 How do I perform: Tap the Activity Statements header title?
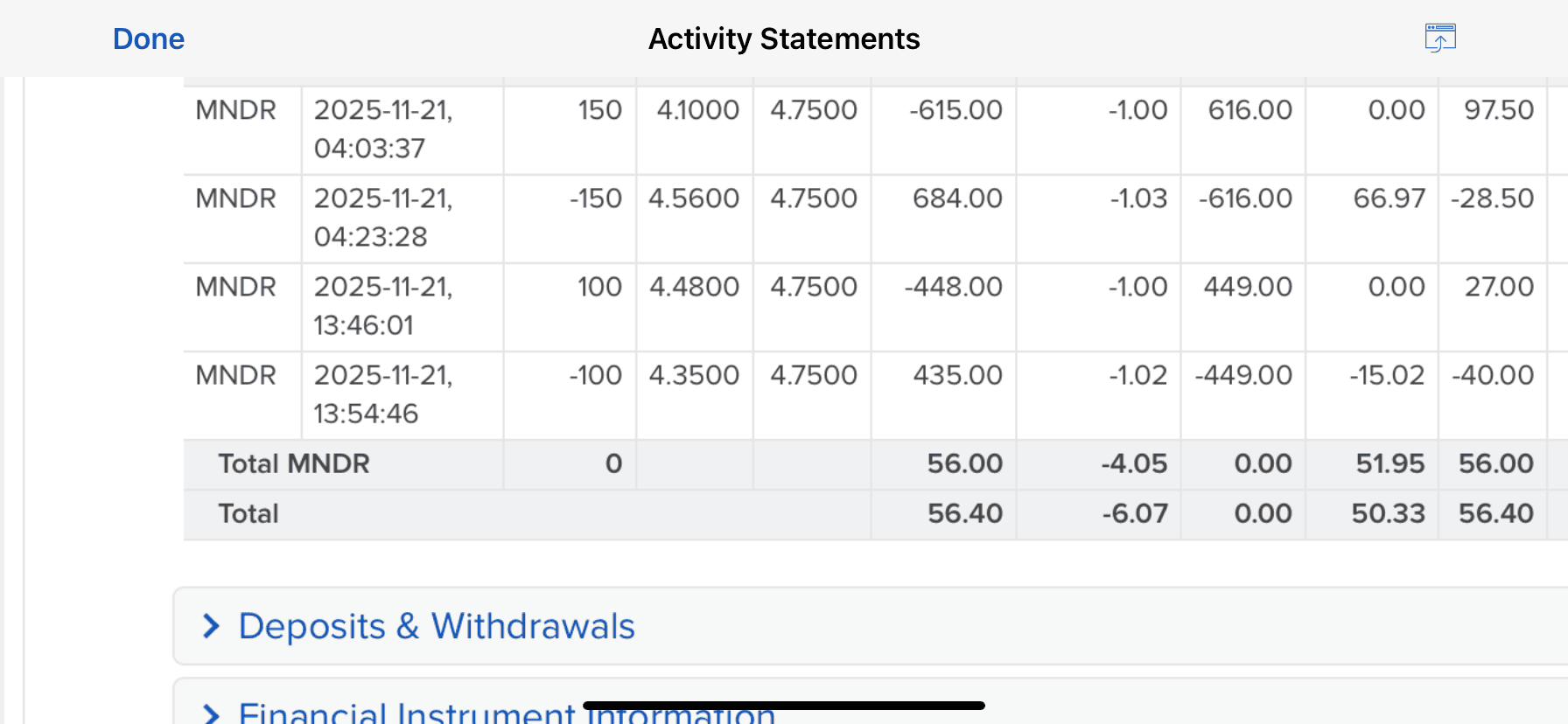pyautogui.click(x=784, y=39)
